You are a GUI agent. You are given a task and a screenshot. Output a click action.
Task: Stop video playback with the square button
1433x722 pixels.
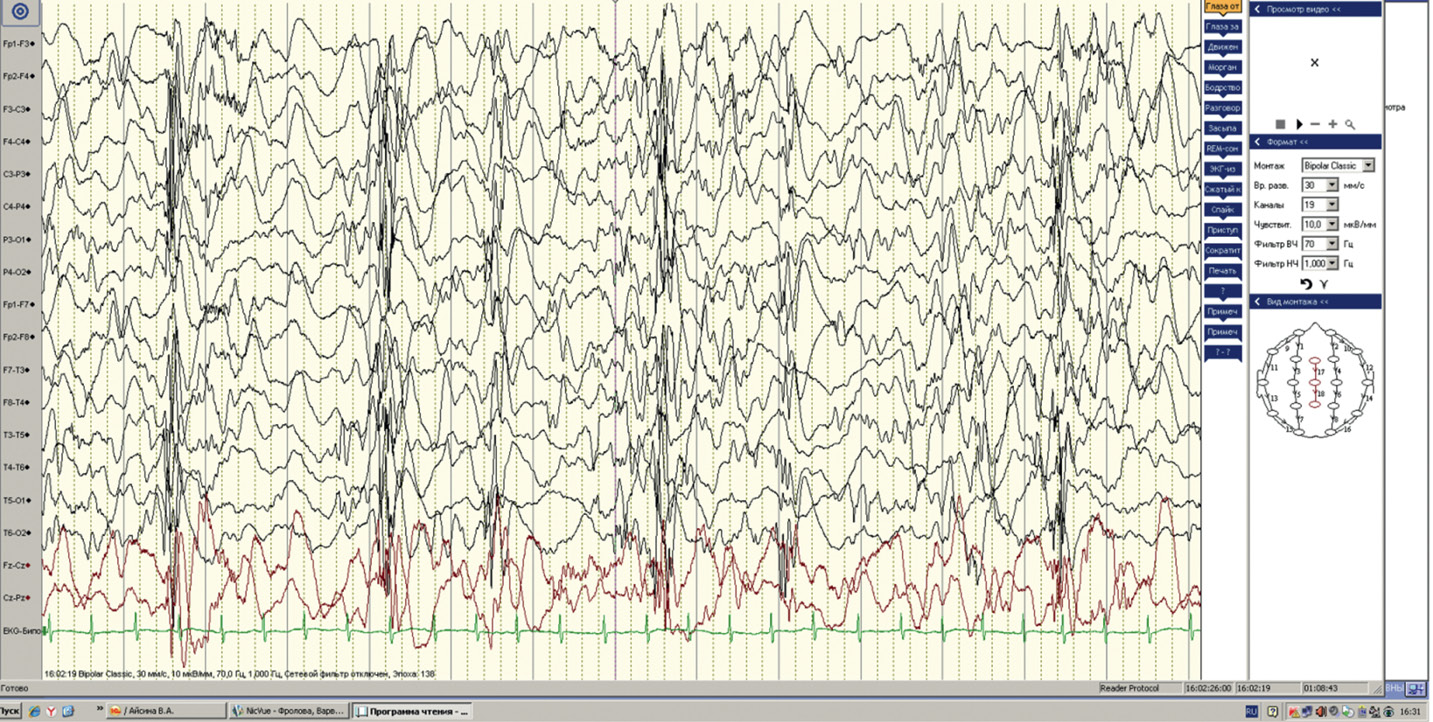pos(1280,124)
